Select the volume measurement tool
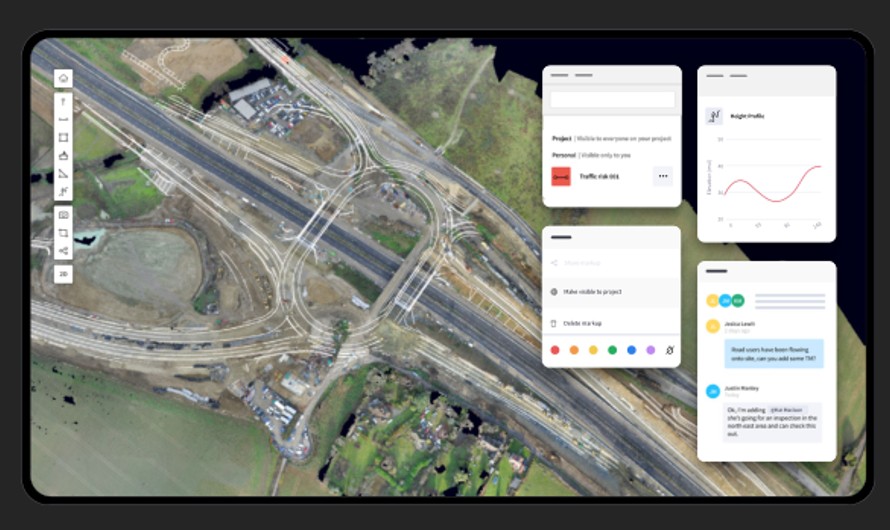The width and height of the screenshot is (890, 530). (63, 155)
